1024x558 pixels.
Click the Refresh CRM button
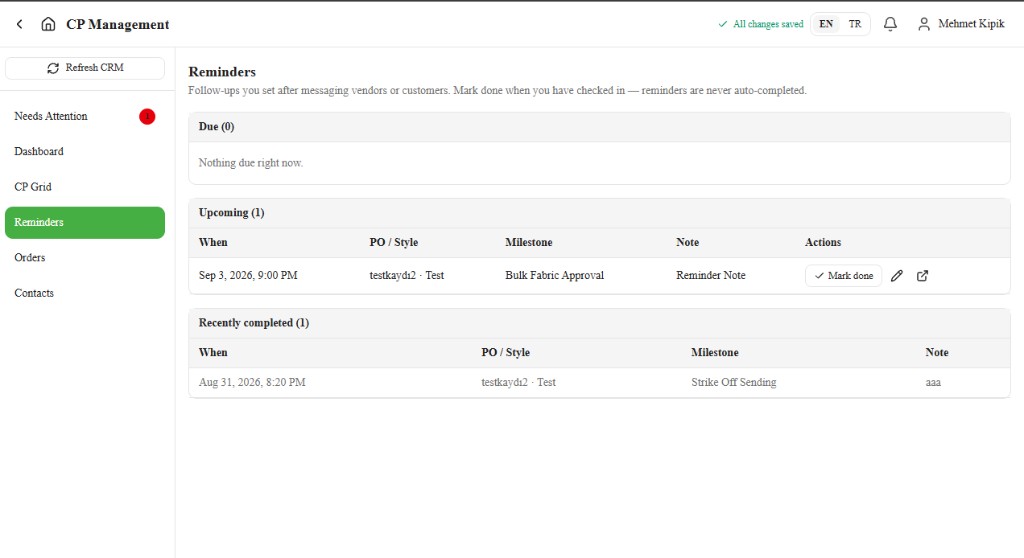(x=85, y=68)
